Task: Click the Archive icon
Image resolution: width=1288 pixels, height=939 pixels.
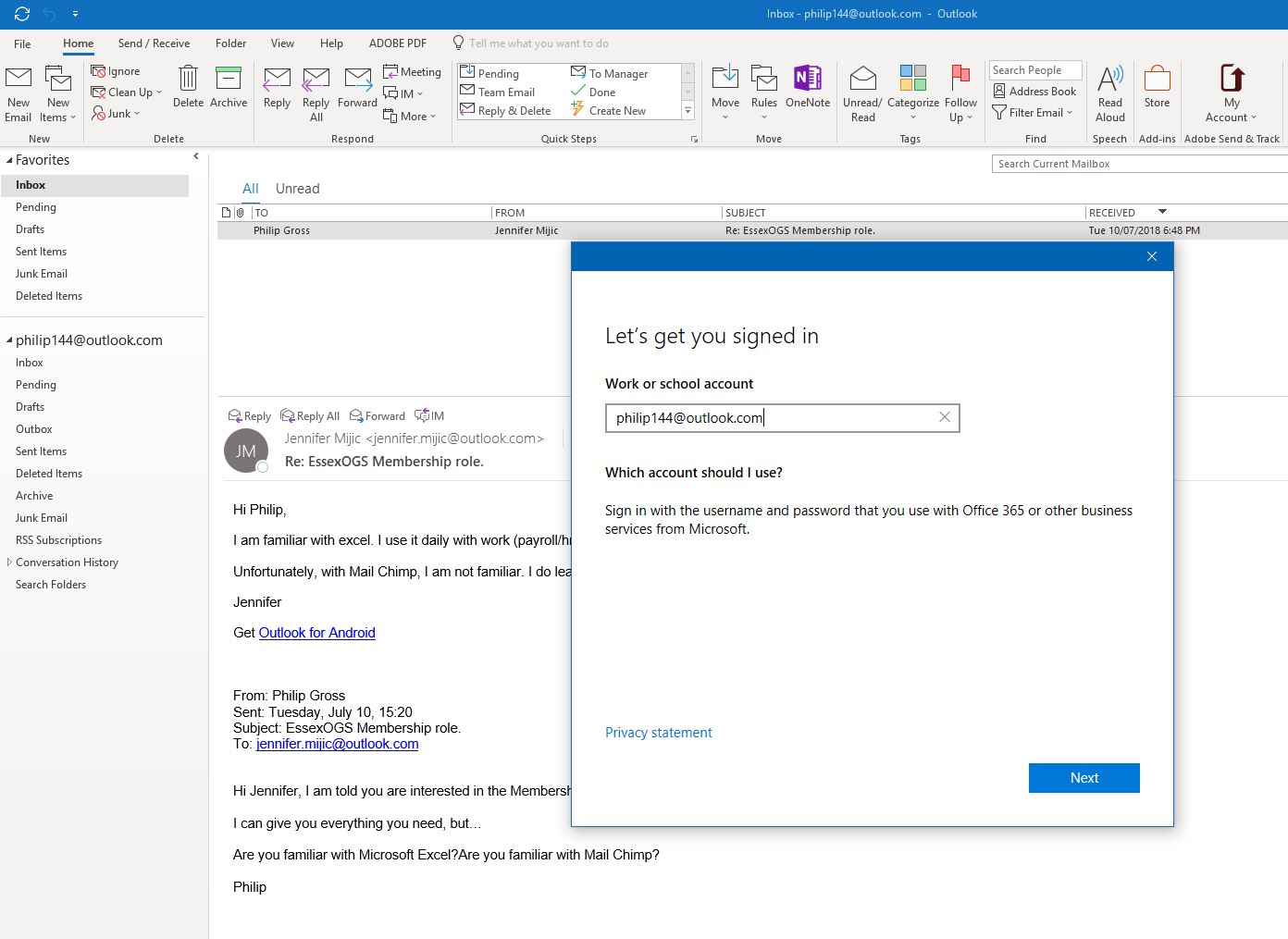Action: point(228,80)
